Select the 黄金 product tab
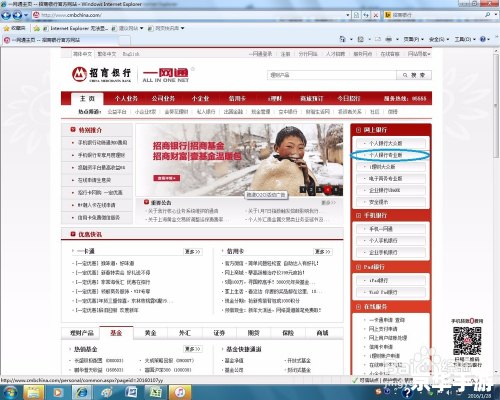Viewport: 500px width, 400px height. coord(151,333)
